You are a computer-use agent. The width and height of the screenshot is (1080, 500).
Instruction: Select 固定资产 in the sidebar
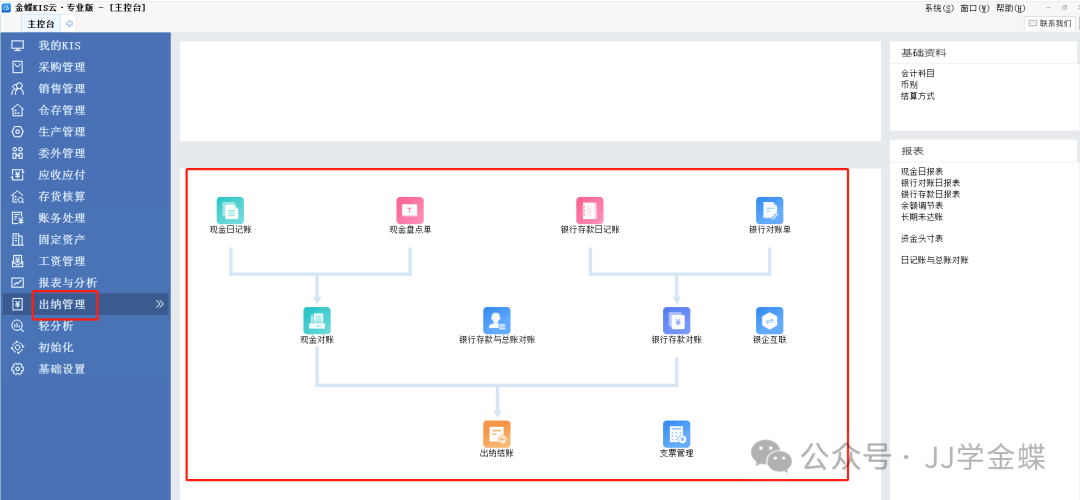(x=62, y=239)
